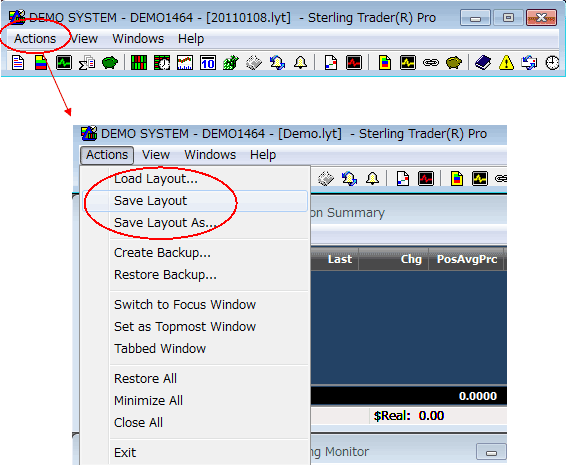Choose Restore All from the menu
Image resolution: width=566 pixels, height=465 pixels.
(195, 379)
